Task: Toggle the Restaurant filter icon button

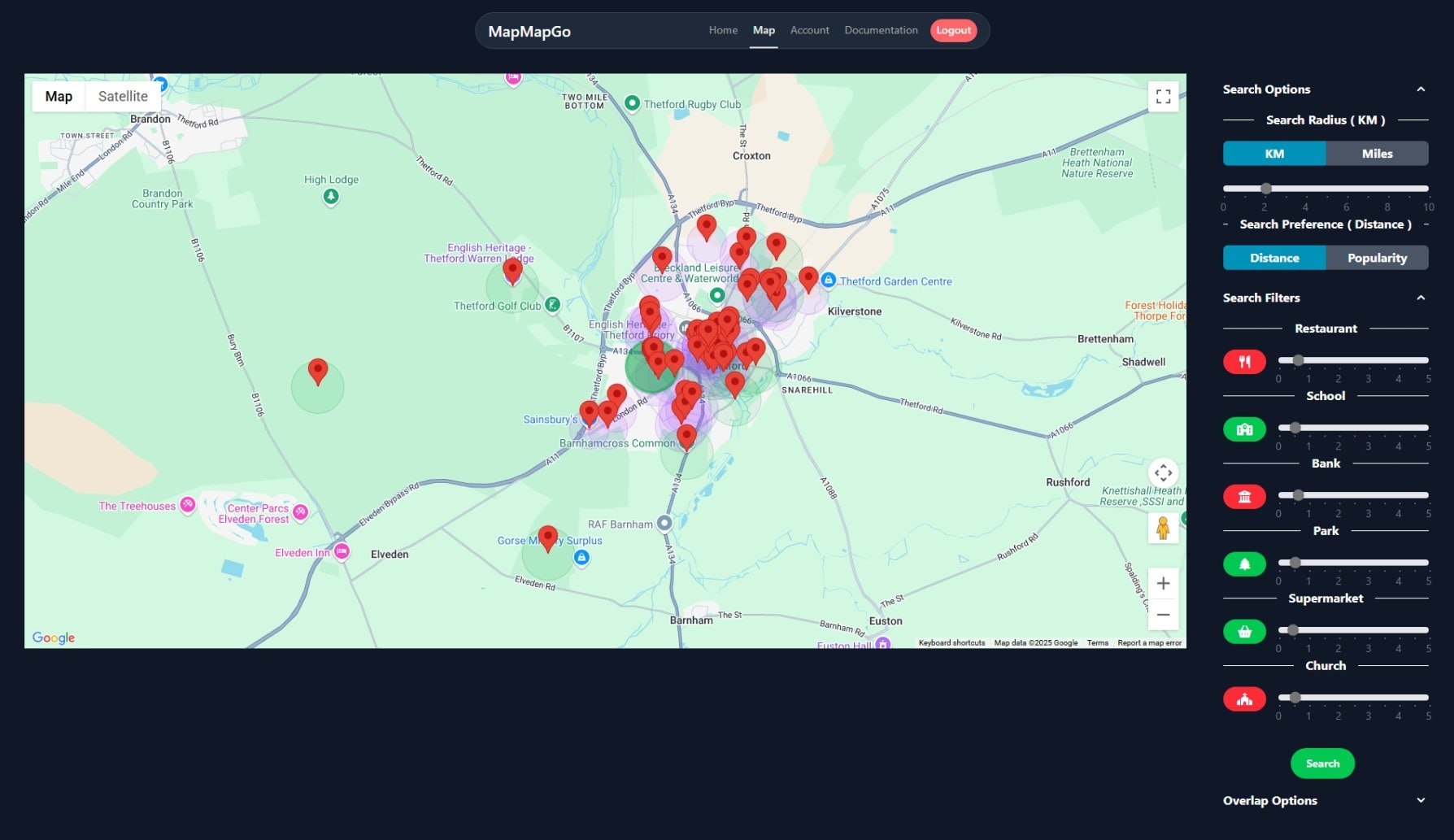Action: (x=1244, y=362)
